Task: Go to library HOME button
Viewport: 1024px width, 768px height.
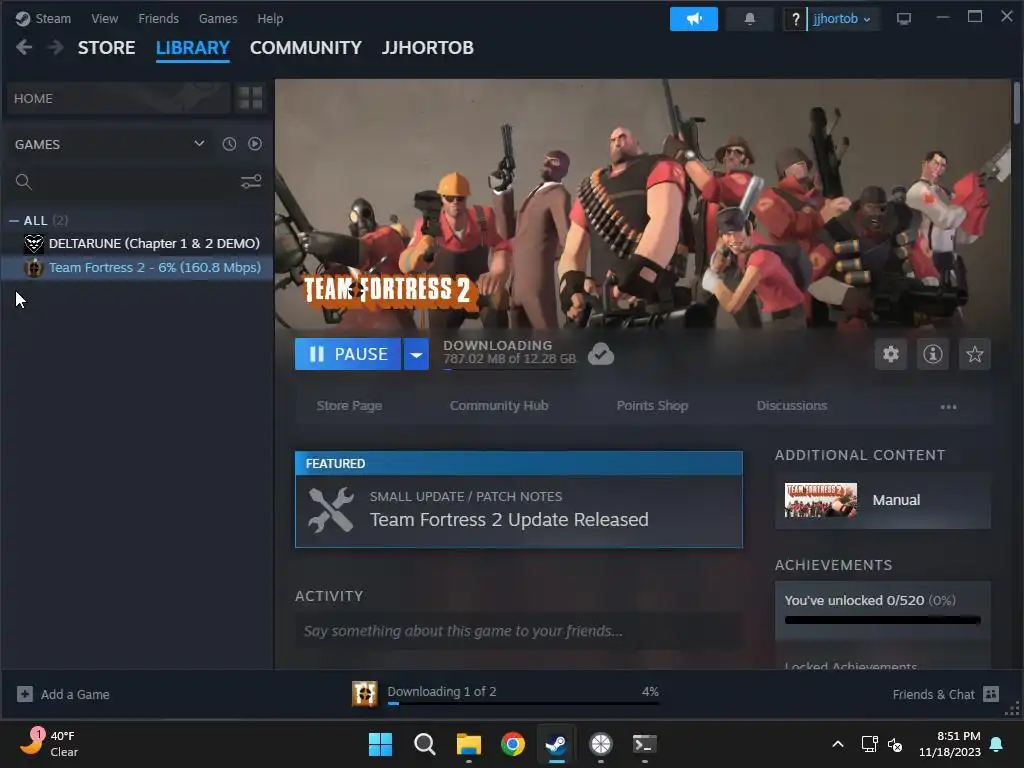Action: [x=118, y=98]
